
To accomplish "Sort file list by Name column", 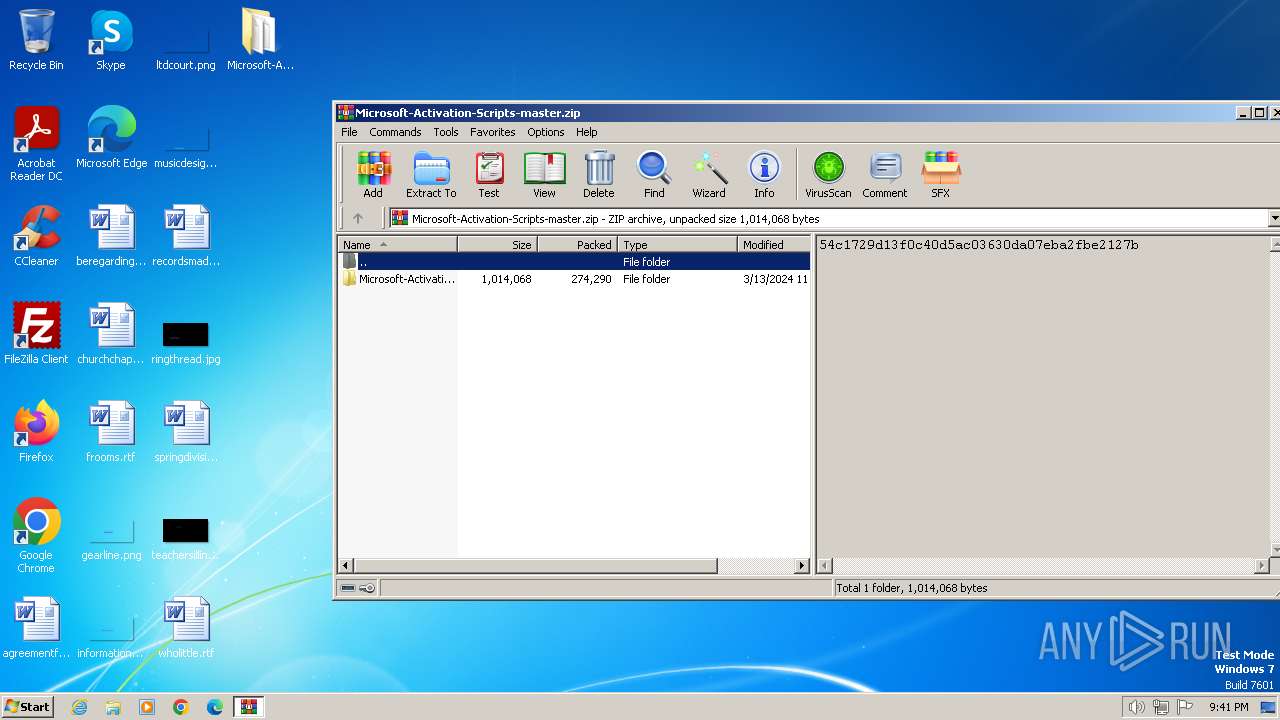I will pos(397,244).
